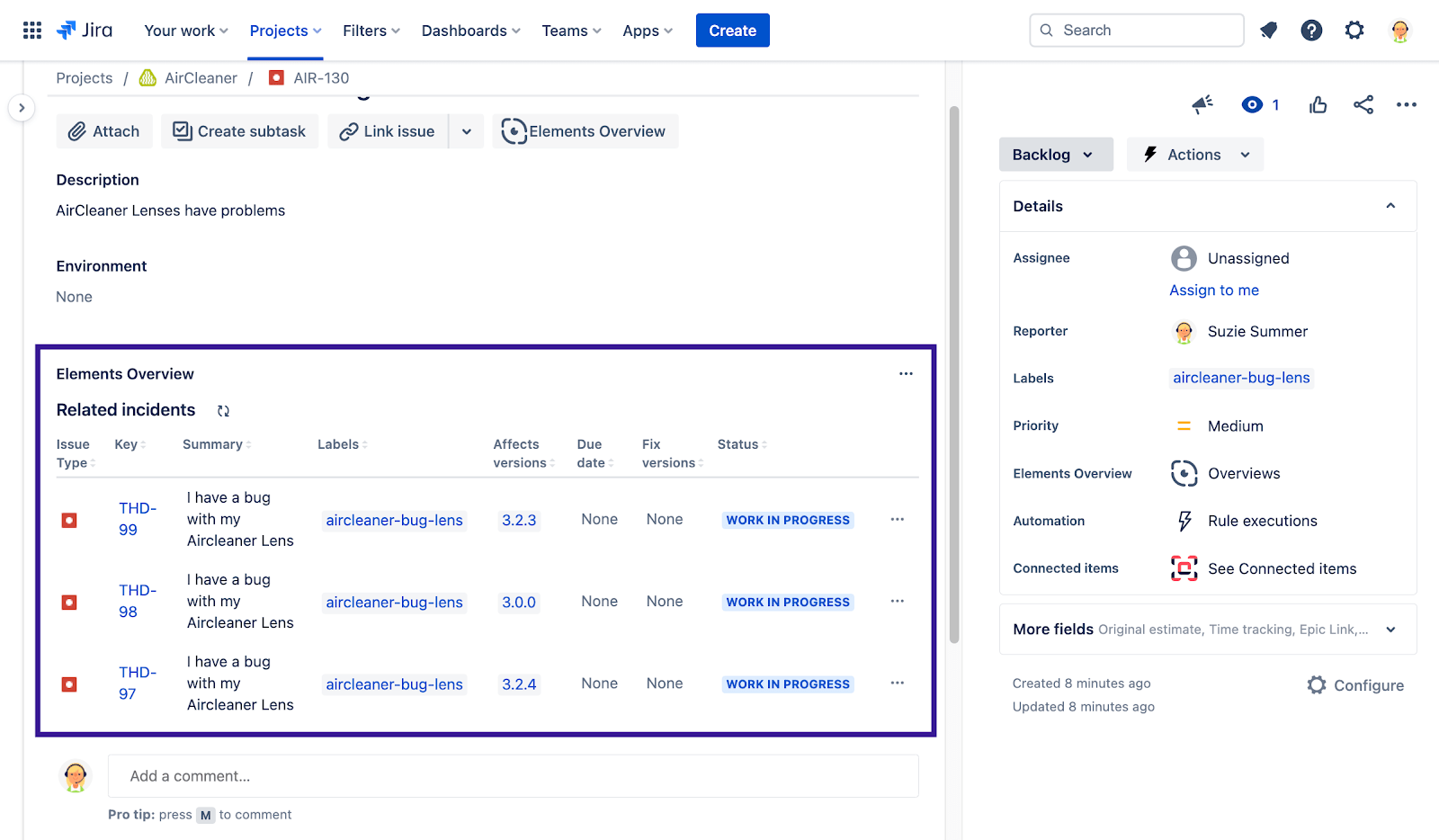The height and width of the screenshot is (840, 1439).
Task: Click the Assign to me link
Action: pos(1213,290)
